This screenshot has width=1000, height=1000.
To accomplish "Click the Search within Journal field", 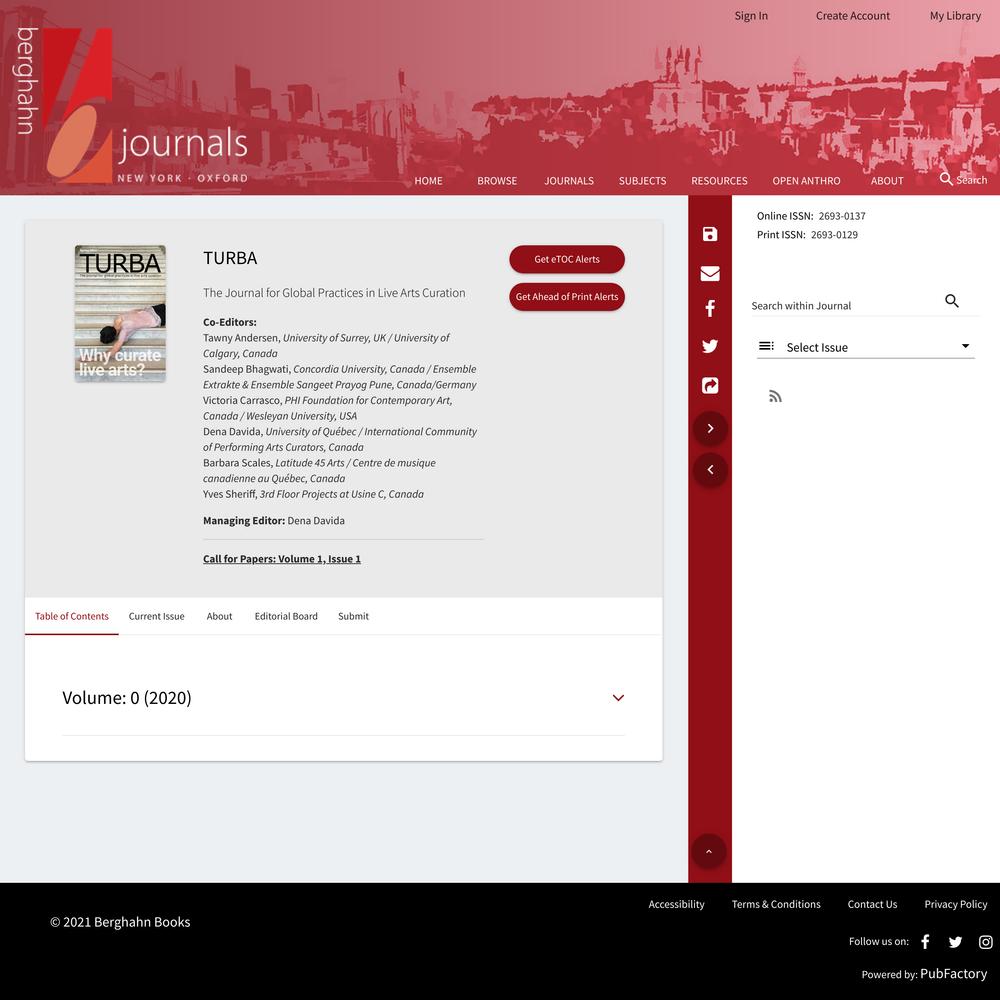I will click(845, 305).
